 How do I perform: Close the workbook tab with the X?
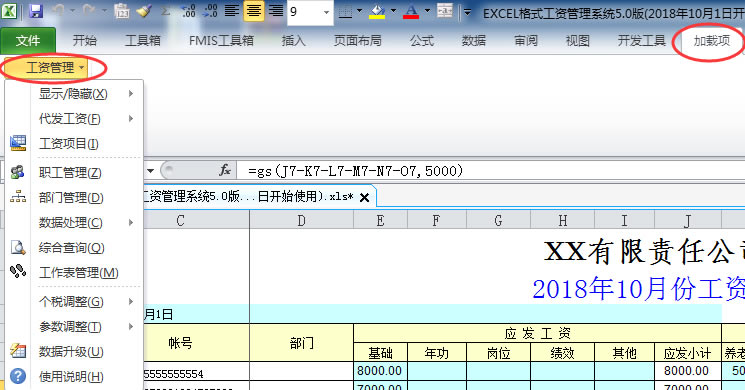[364, 198]
